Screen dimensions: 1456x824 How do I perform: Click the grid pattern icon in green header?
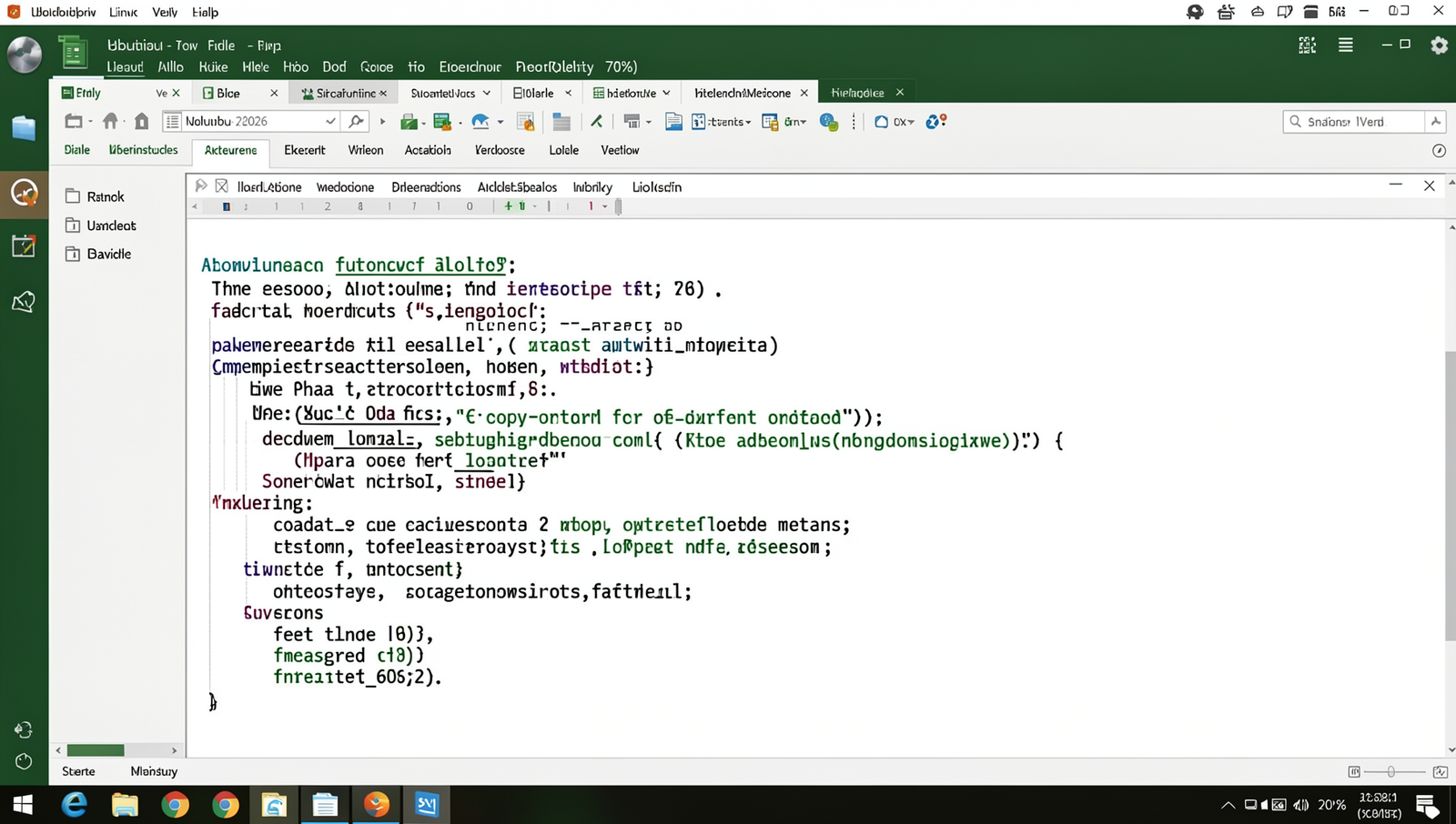click(1308, 45)
